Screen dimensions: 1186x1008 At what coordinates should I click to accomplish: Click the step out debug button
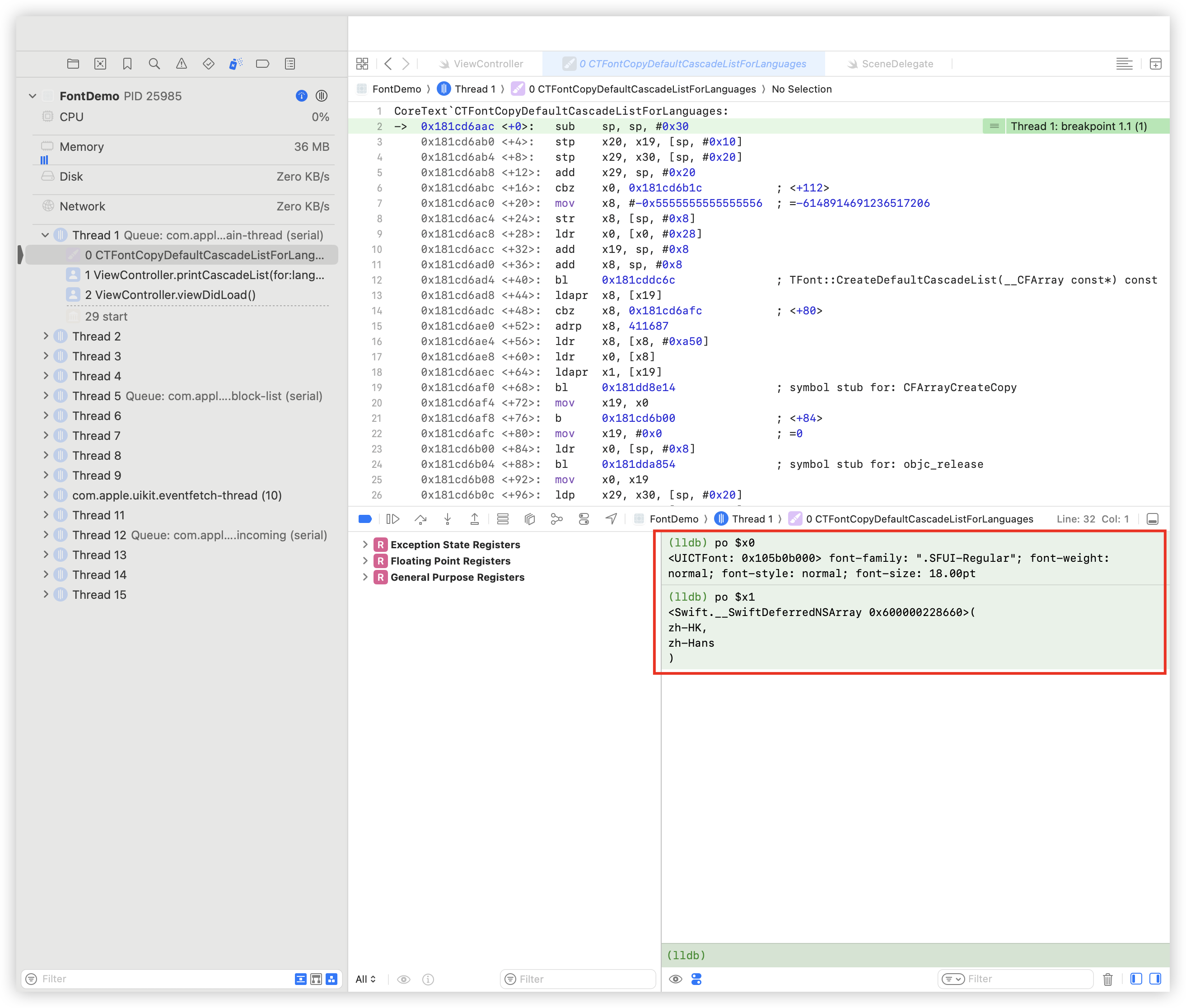(x=474, y=519)
